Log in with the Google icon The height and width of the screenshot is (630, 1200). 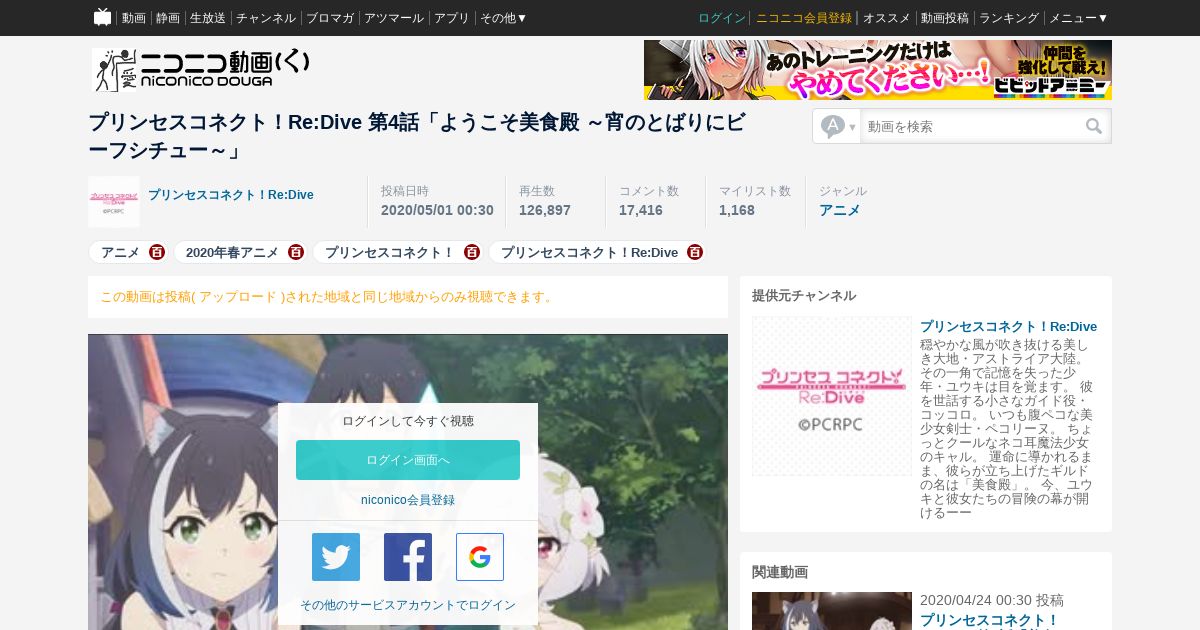coord(480,557)
